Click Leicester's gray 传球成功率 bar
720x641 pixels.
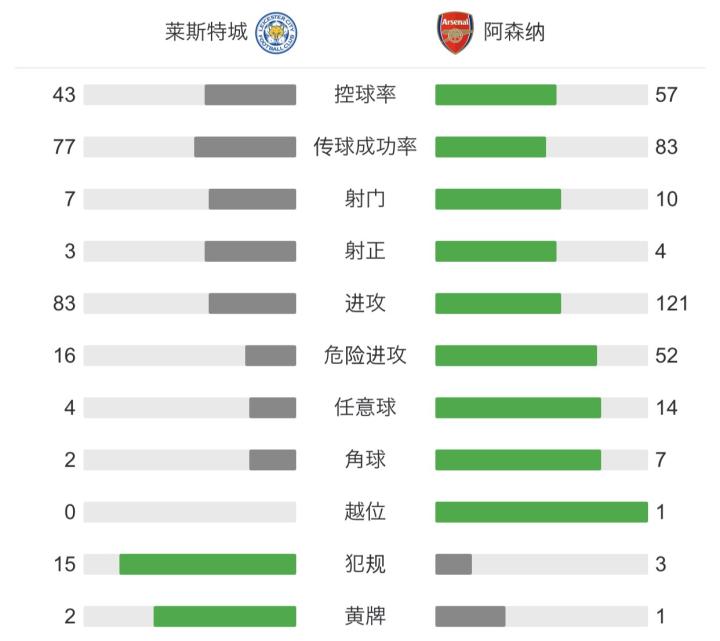245,147
